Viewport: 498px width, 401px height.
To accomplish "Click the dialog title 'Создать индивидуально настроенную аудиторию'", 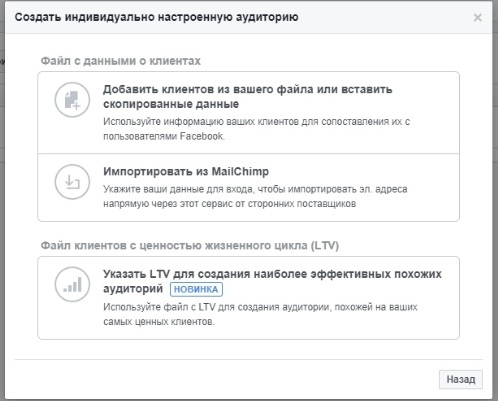I will click(x=156, y=17).
